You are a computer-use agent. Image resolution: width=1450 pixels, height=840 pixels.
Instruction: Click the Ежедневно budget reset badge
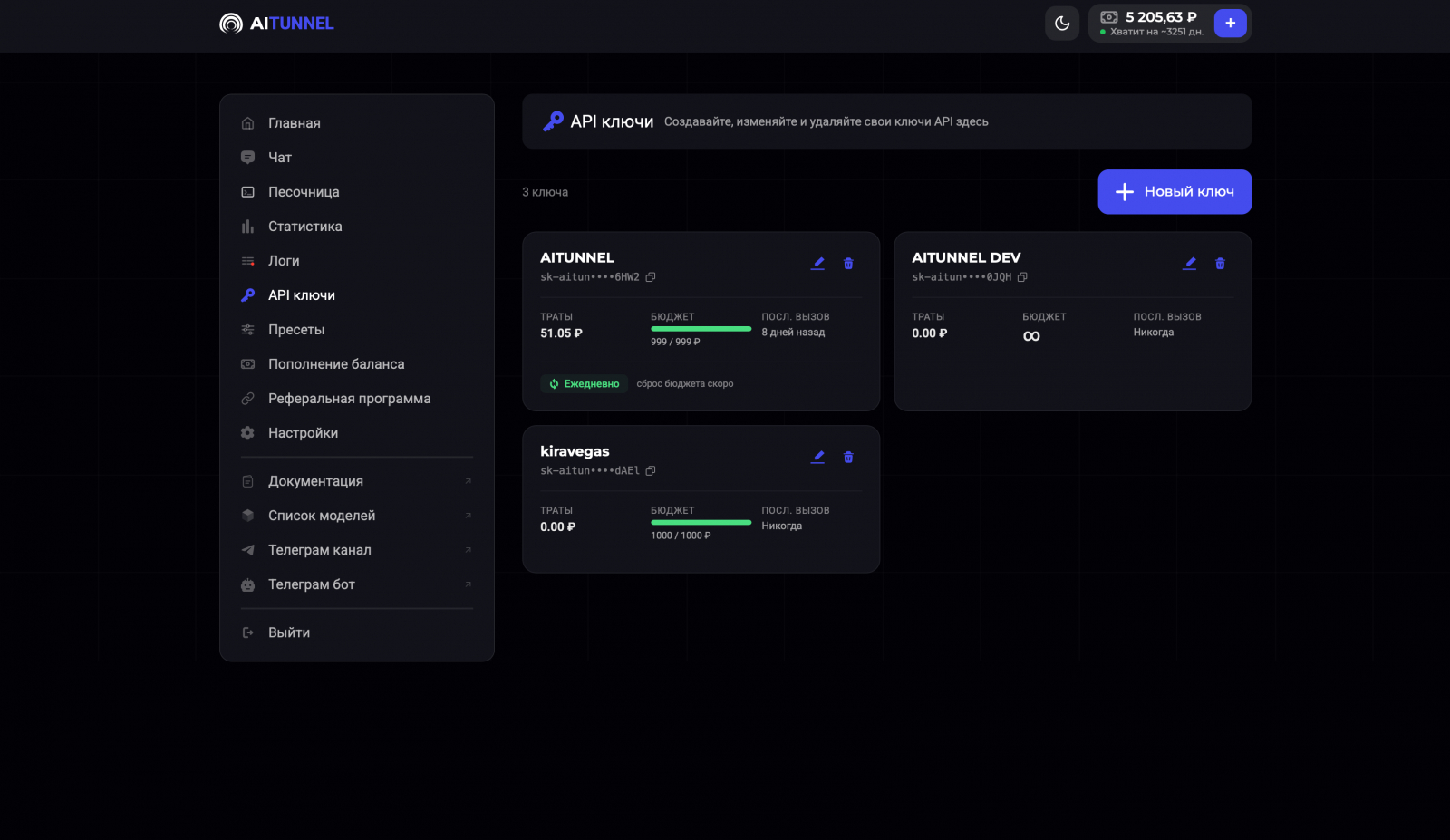[585, 384]
